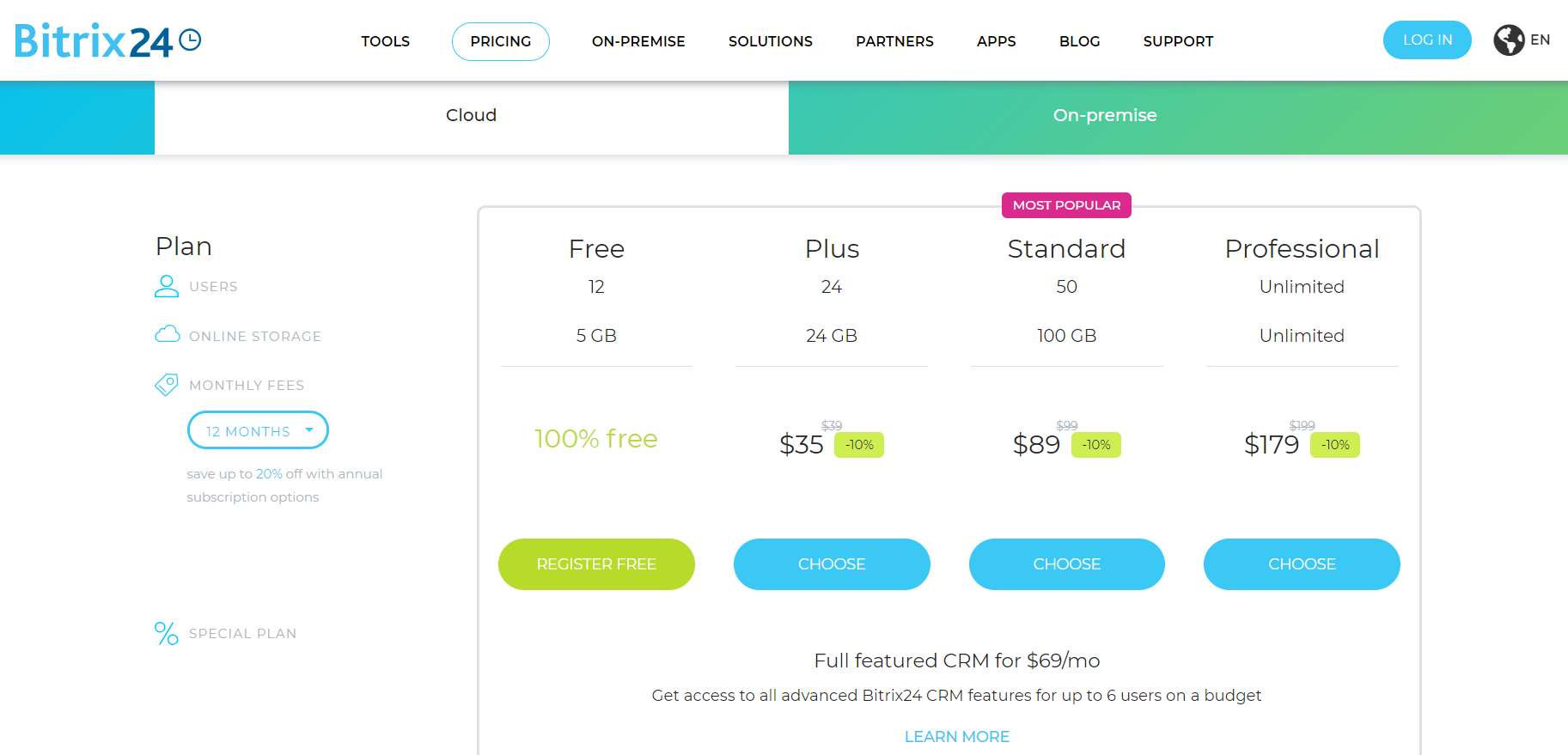1568x755 pixels.
Task: Choose the Professional plan
Action: [x=1302, y=564]
